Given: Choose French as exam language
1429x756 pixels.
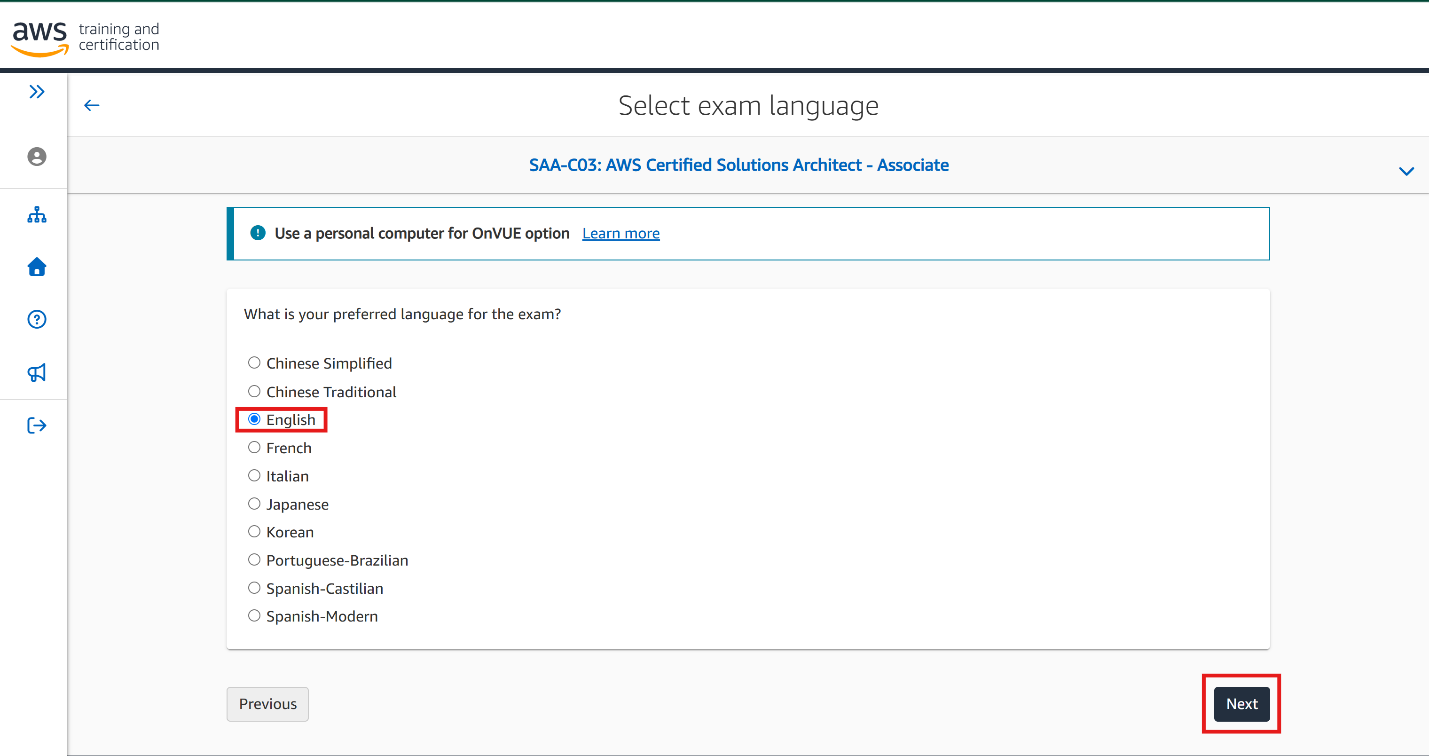Looking at the screenshot, I should pos(254,447).
